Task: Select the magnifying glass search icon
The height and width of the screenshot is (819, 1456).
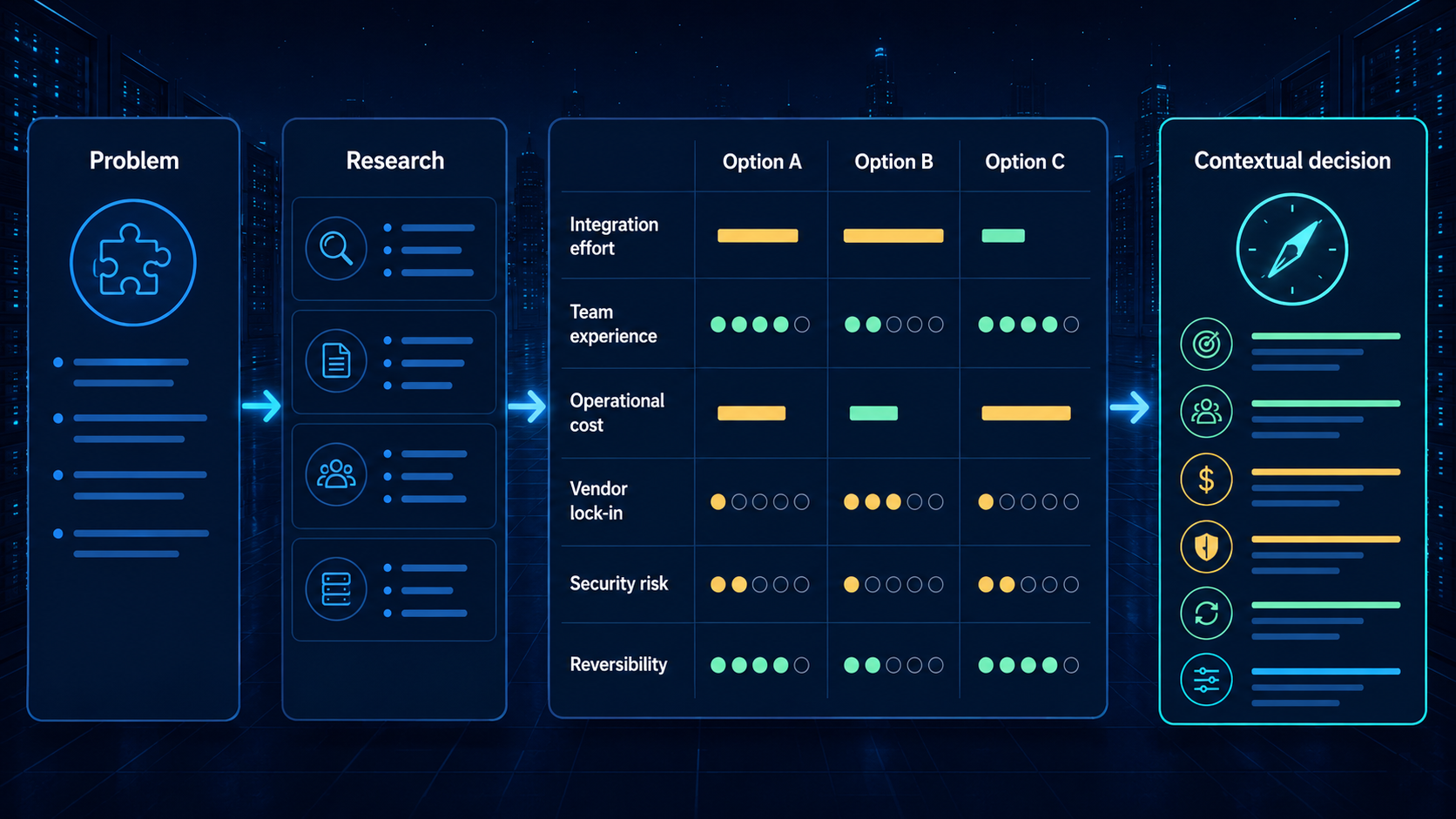Action: [336, 248]
